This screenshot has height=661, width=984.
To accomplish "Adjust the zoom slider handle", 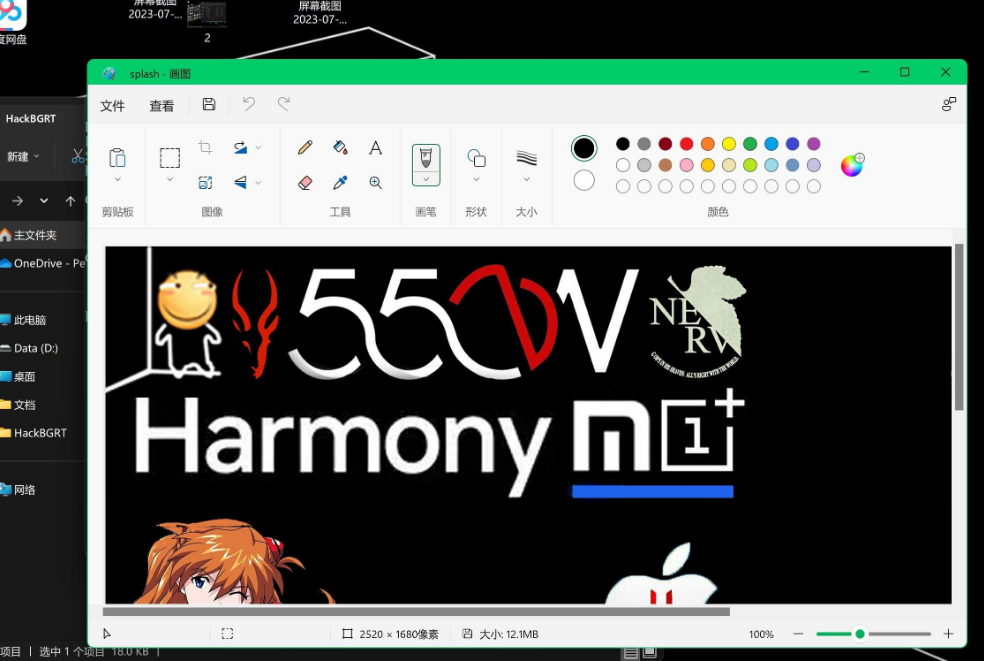I will point(860,634).
